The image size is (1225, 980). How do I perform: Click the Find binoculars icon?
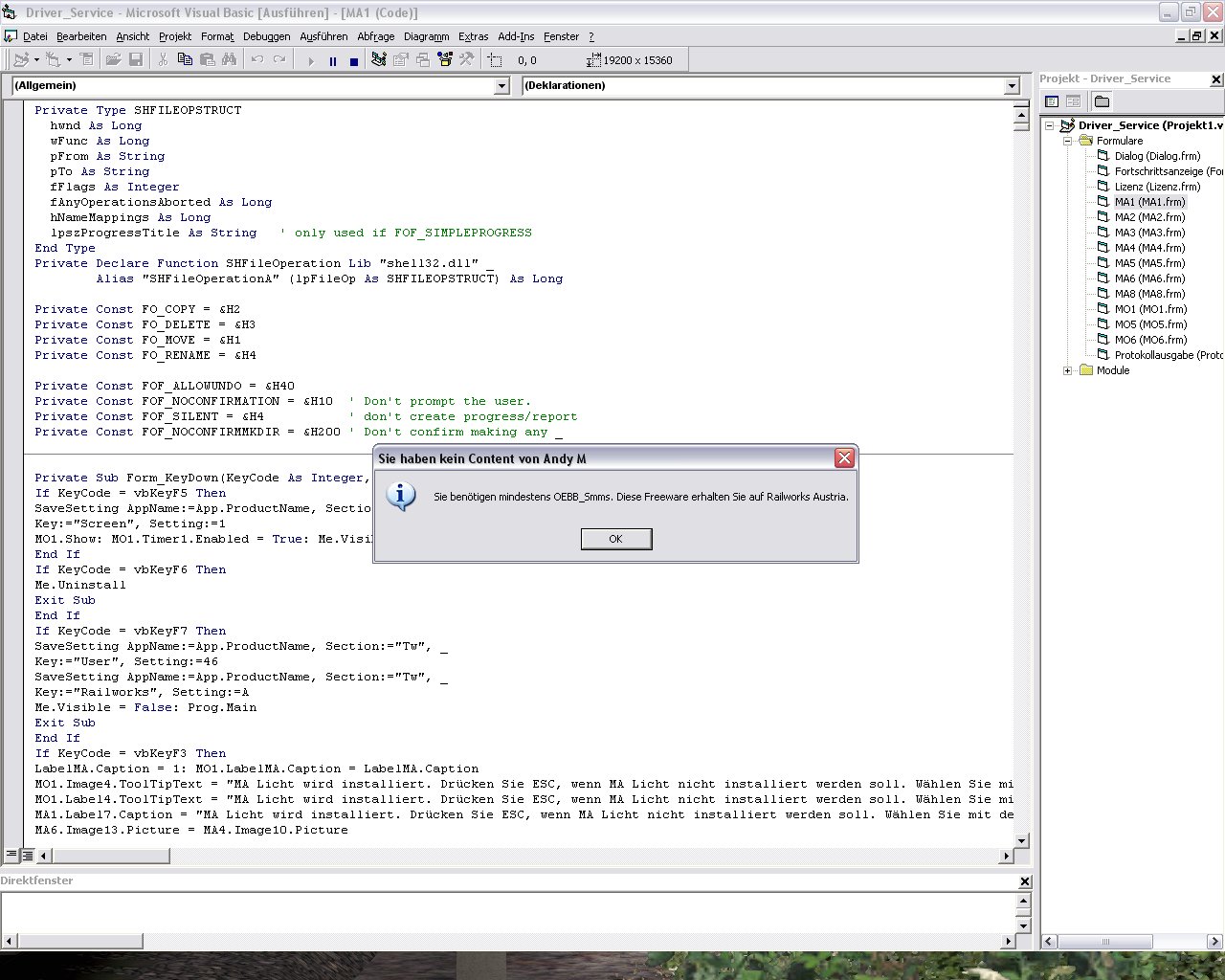tap(229, 60)
